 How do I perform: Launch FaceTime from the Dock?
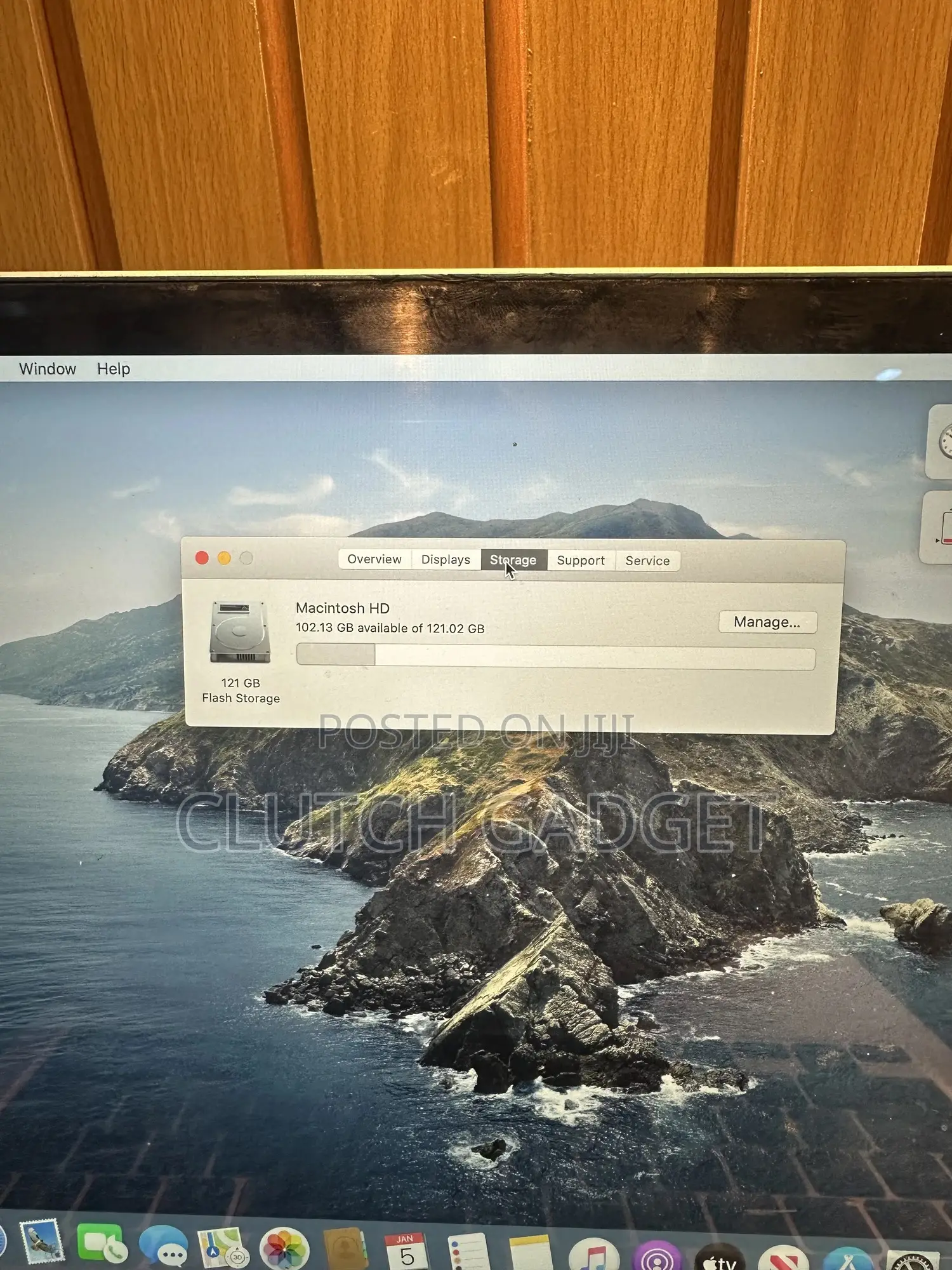(102, 1243)
